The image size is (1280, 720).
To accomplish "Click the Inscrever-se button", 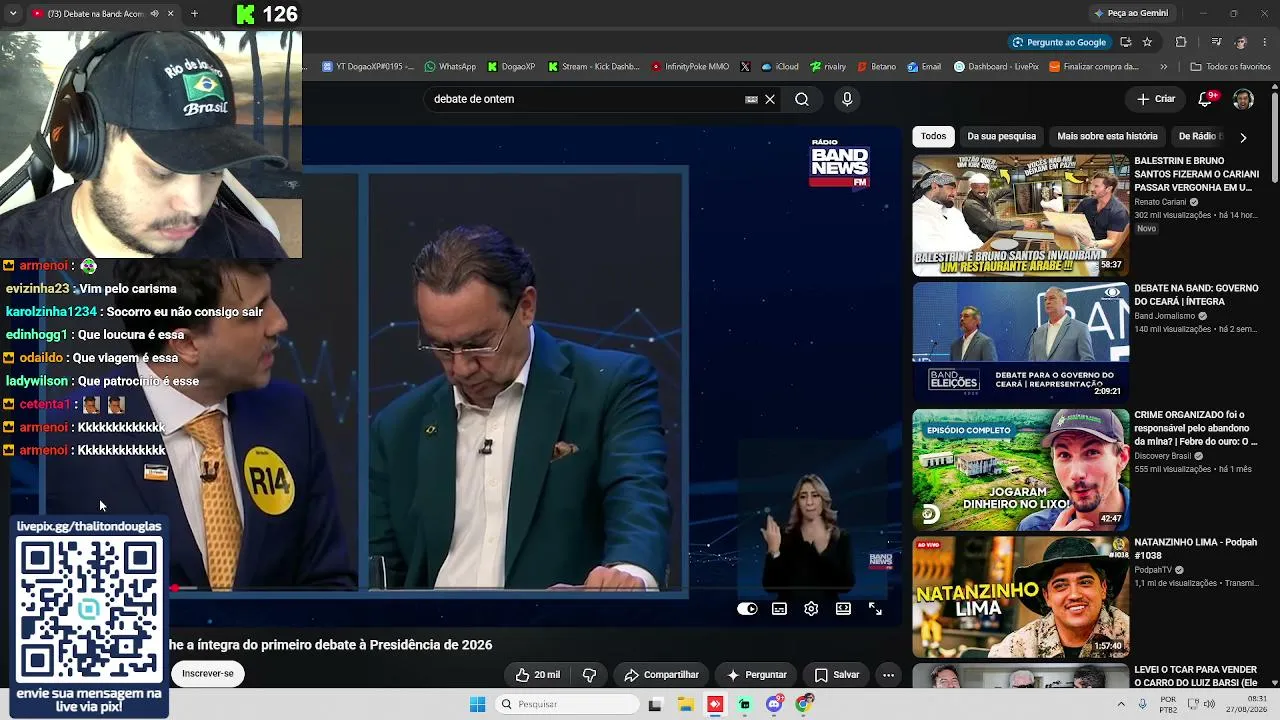I will point(208,673).
